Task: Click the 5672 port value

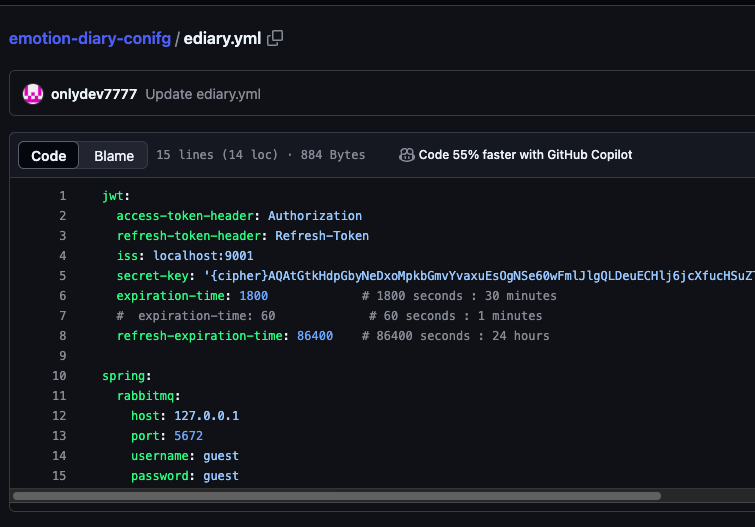Action: click(x=188, y=436)
